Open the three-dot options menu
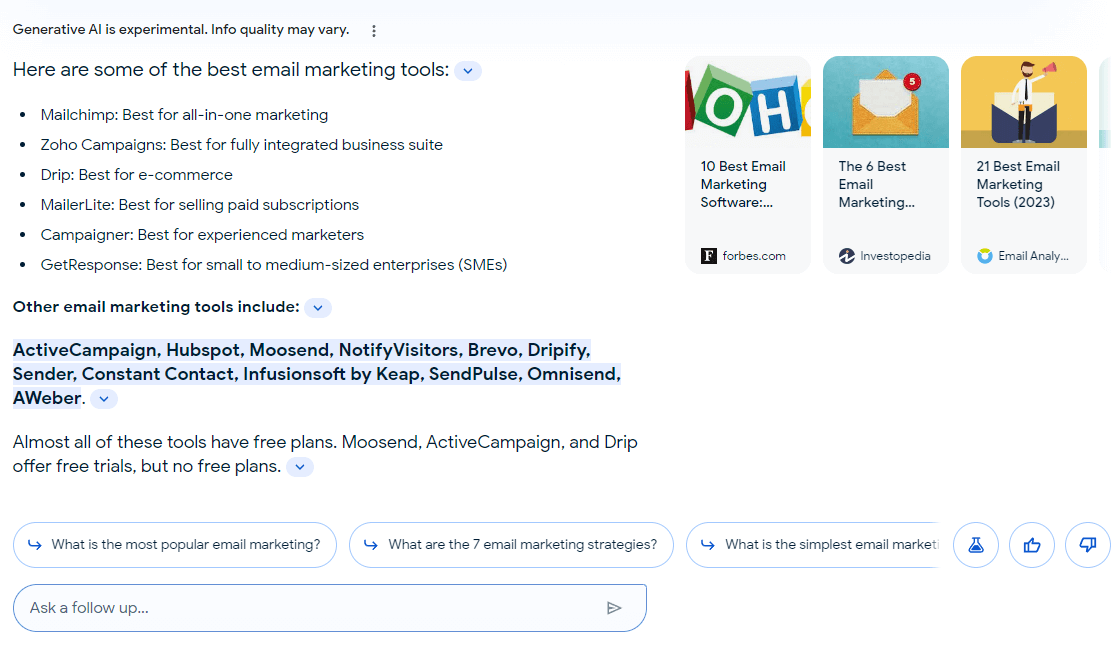The image size is (1111, 648). 374,31
